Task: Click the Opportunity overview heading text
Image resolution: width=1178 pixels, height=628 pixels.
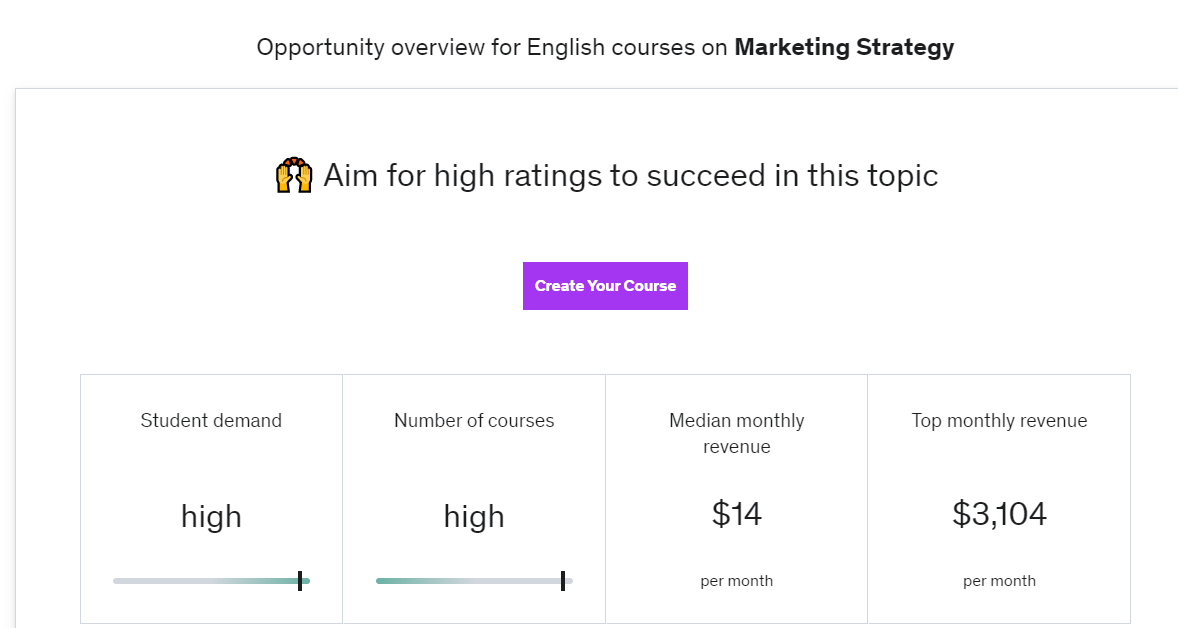Action: coord(491,47)
